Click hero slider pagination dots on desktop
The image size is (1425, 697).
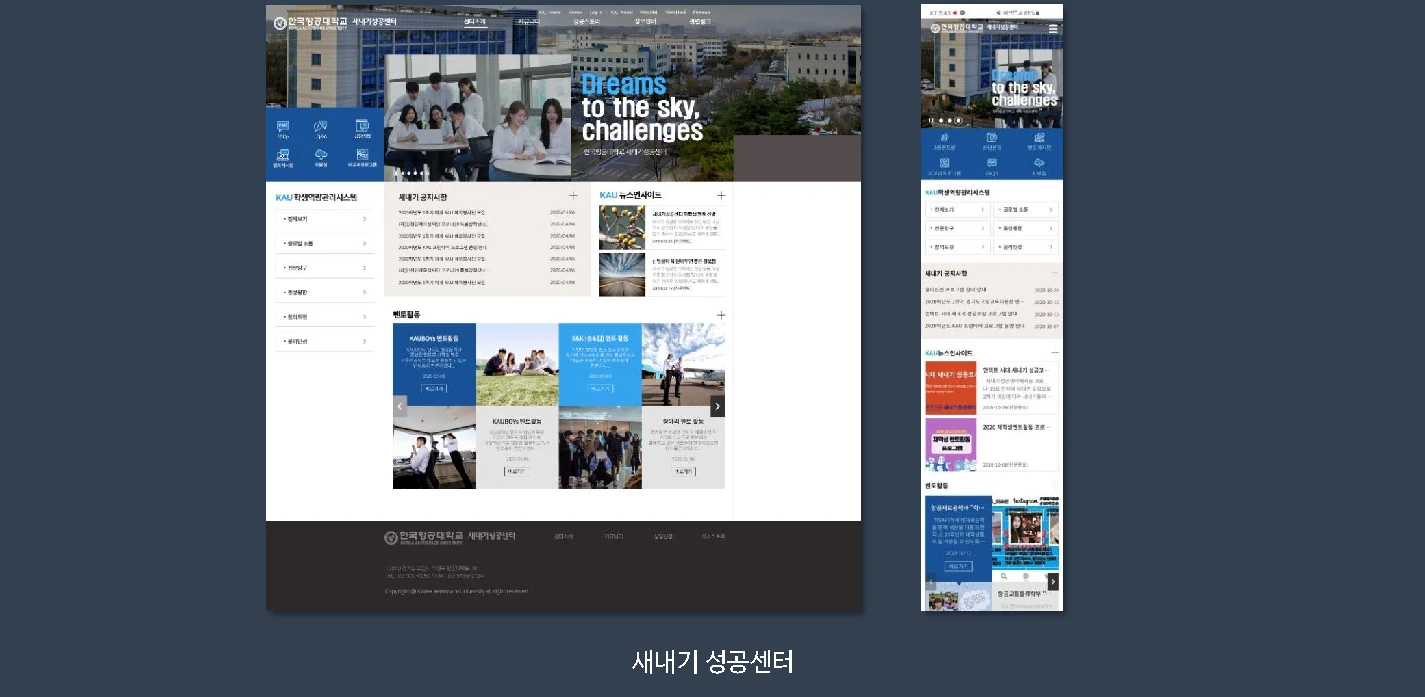[x=411, y=173]
